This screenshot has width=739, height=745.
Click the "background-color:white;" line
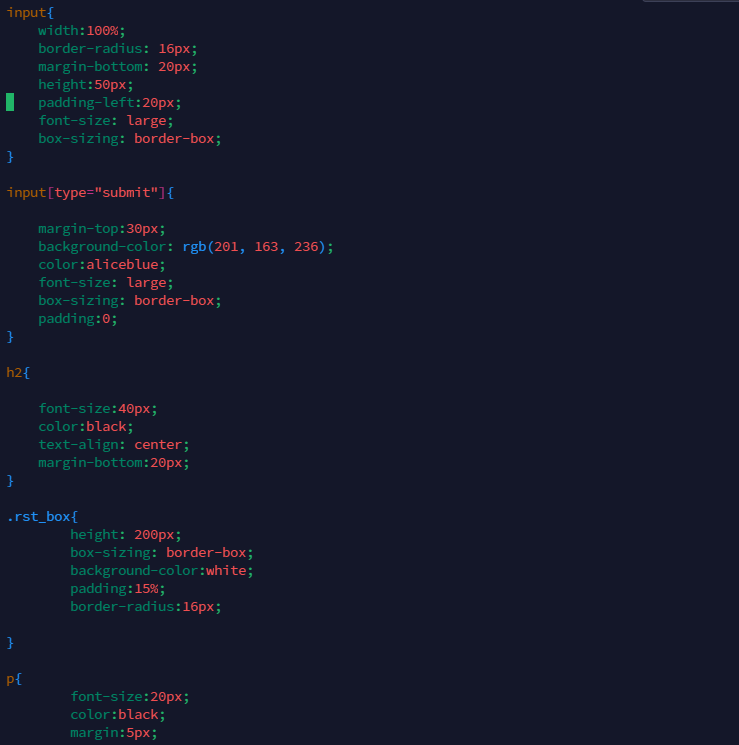click(x=162, y=571)
